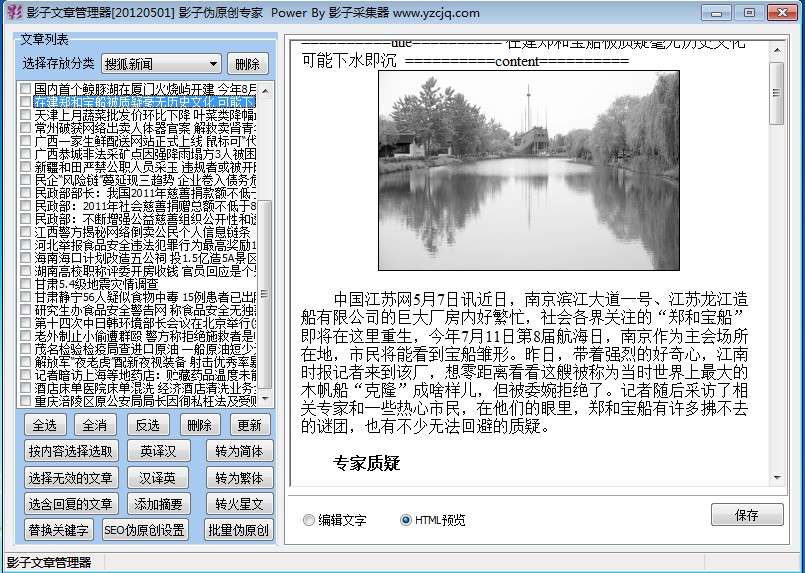The height and width of the screenshot is (573, 805).
Task: Enable checkbox for 广西一家生鲜配送网站正式上线
Action: (25, 140)
